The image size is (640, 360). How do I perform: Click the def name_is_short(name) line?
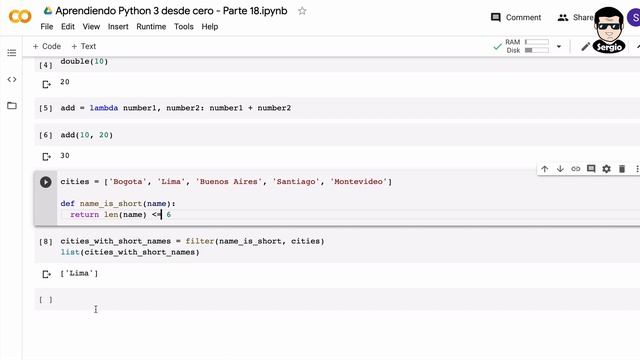point(118,203)
